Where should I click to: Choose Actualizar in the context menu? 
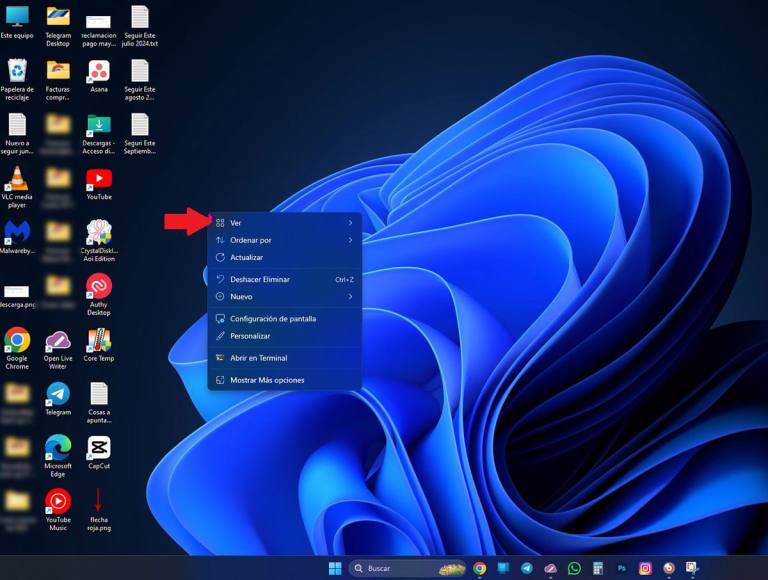285,257
